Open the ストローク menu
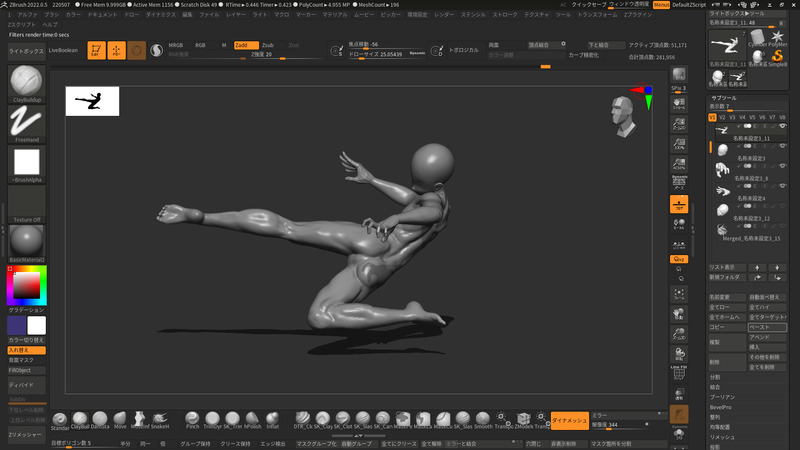This screenshot has height=450, width=800. coord(505,16)
